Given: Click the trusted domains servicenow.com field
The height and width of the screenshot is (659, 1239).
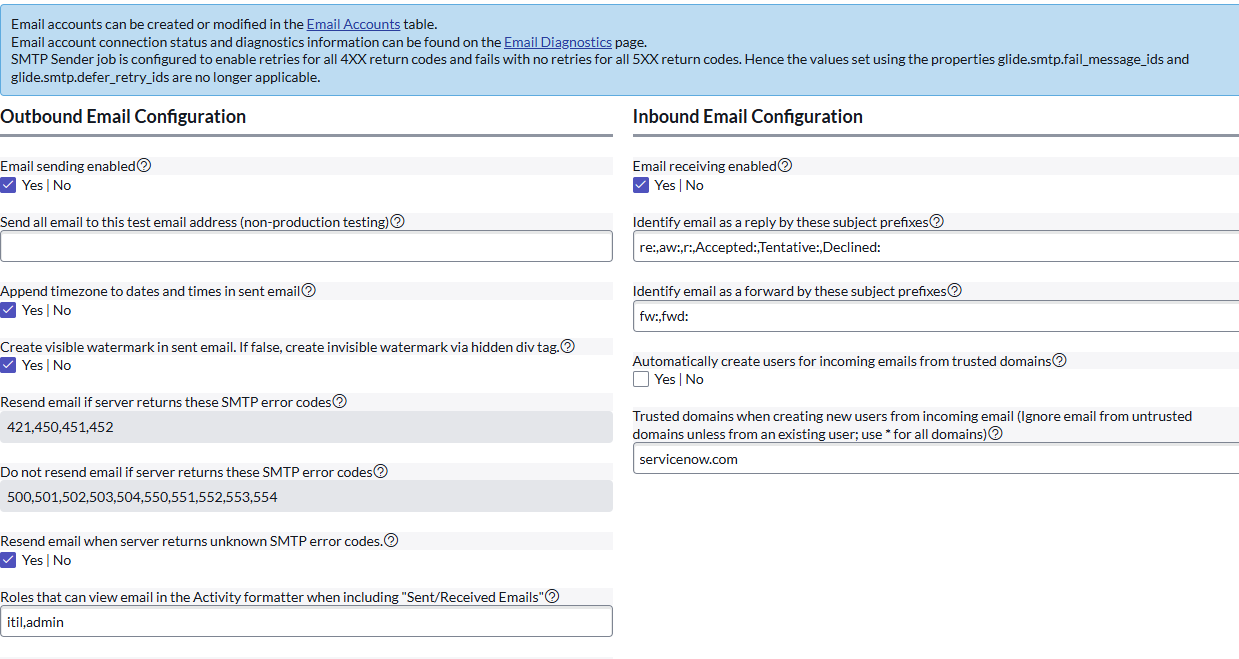Looking at the screenshot, I should (x=935, y=459).
